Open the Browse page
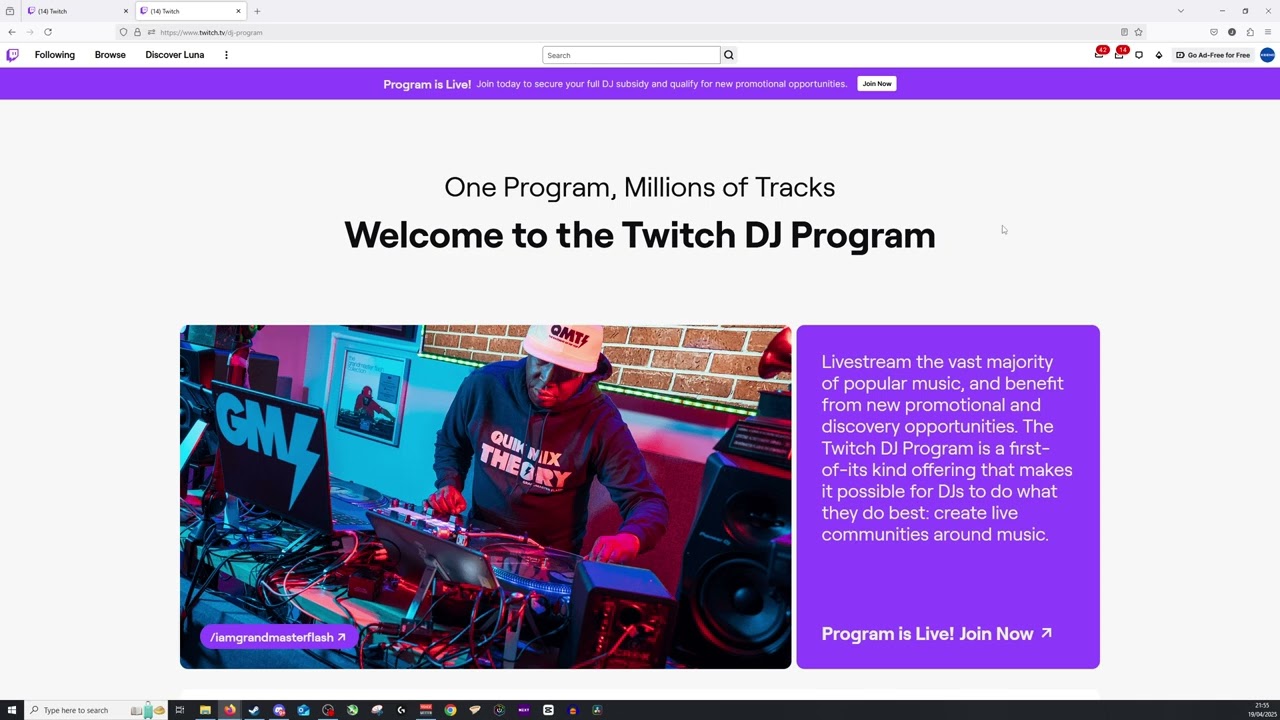The height and width of the screenshot is (720, 1280). [110, 55]
